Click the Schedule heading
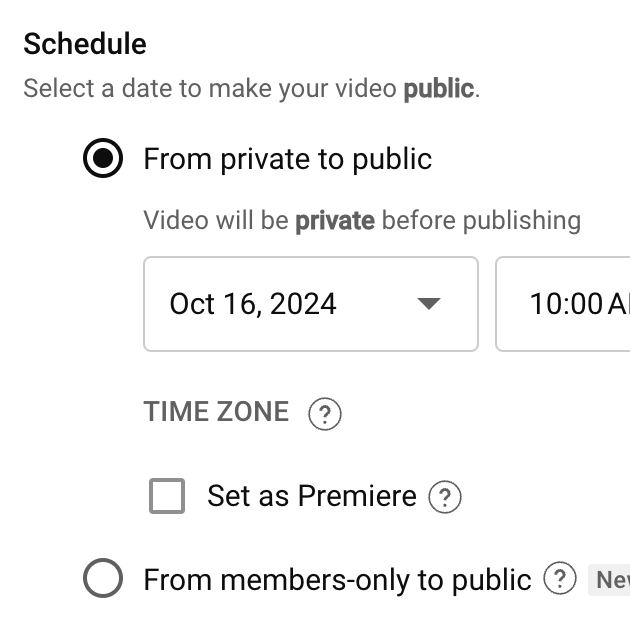Viewport: 630px width, 630px height. pyautogui.click(x=85, y=44)
